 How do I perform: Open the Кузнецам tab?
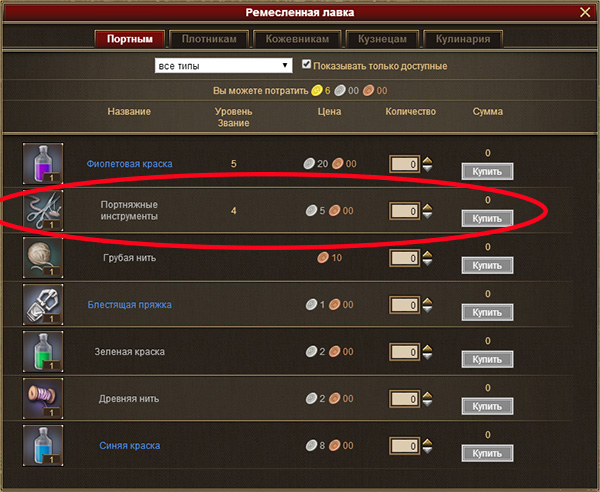tap(382, 39)
